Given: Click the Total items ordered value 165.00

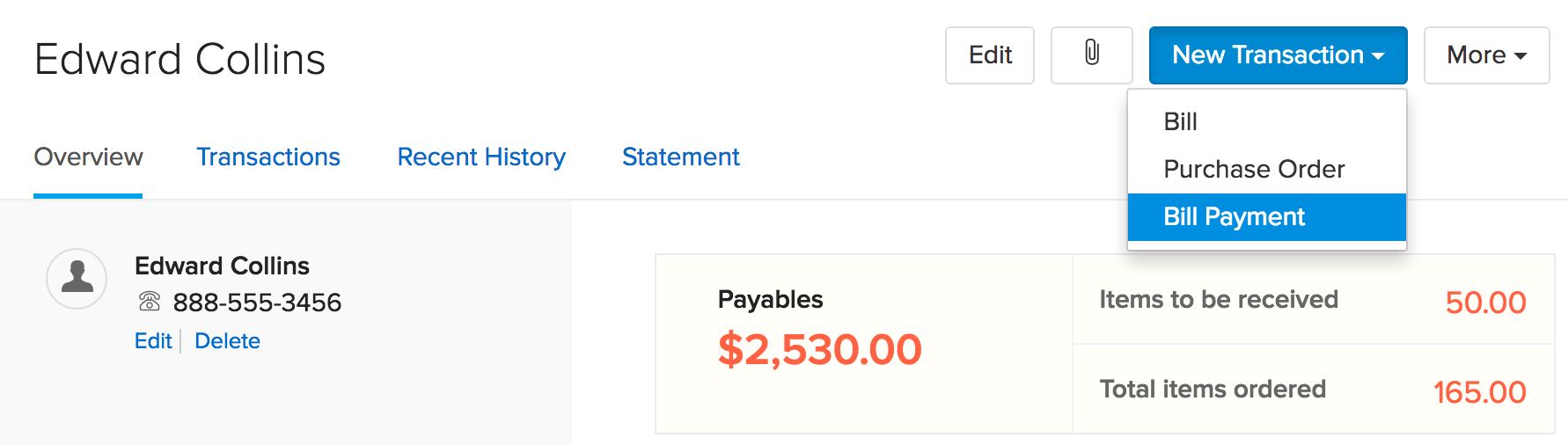Looking at the screenshot, I should click(x=1479, y=392).
